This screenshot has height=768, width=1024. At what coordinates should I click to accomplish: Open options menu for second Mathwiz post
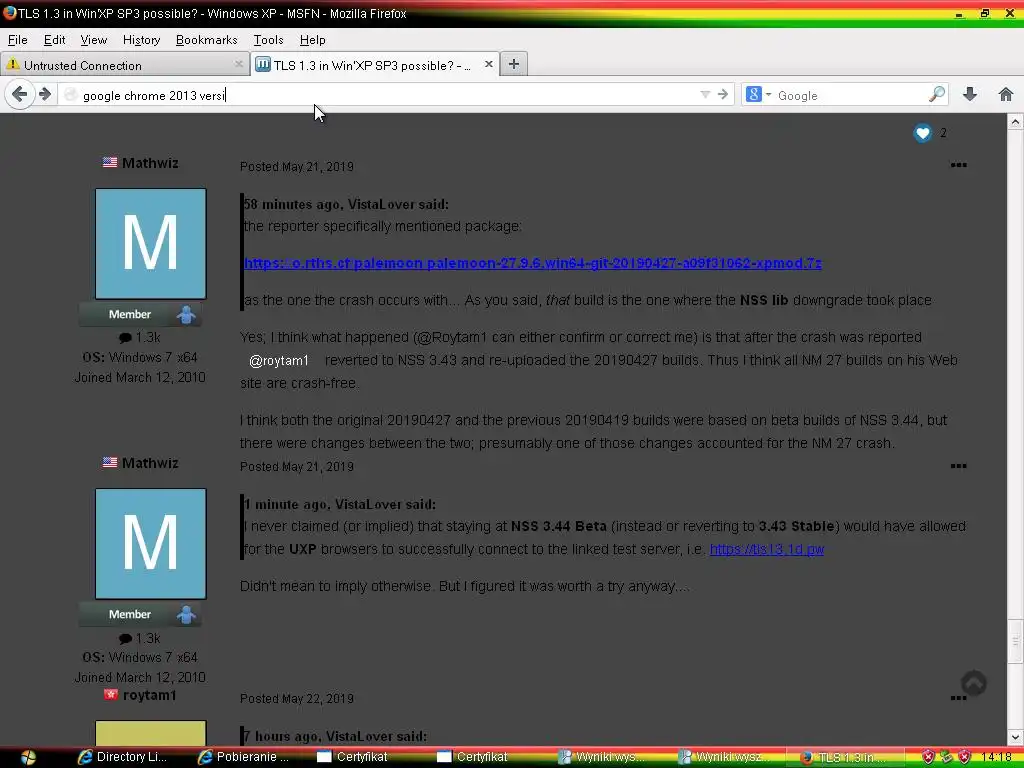(958, 466)
